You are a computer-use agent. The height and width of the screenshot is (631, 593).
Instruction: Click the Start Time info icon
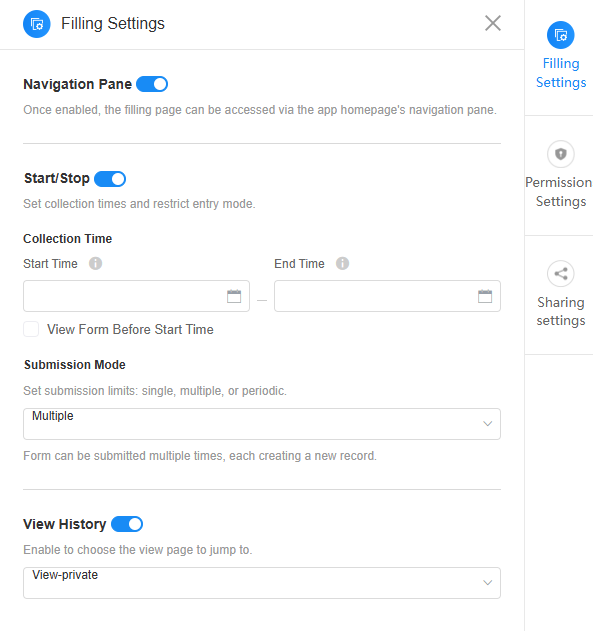tap(95, 264)
